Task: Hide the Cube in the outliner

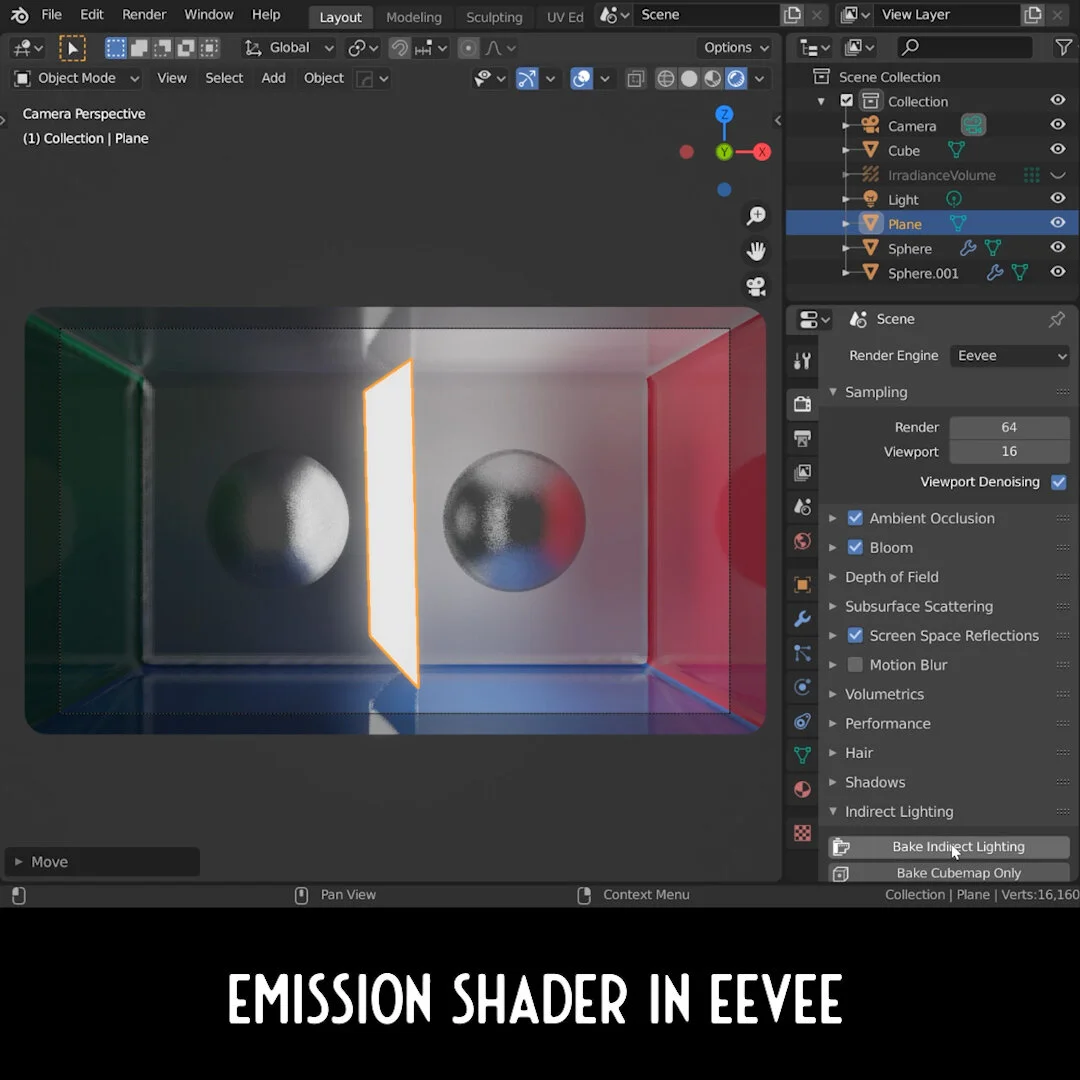Action: [x=1057, y=150]
